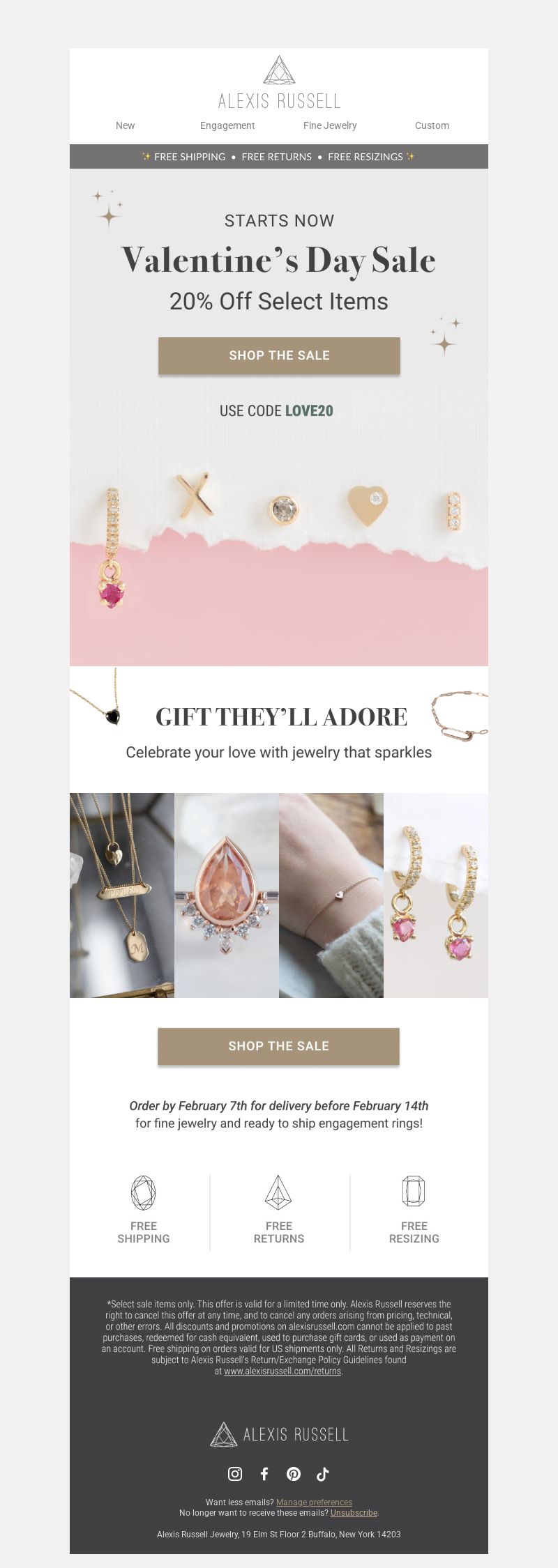Click the top Shop The Sale button

(x=279, y=355)
